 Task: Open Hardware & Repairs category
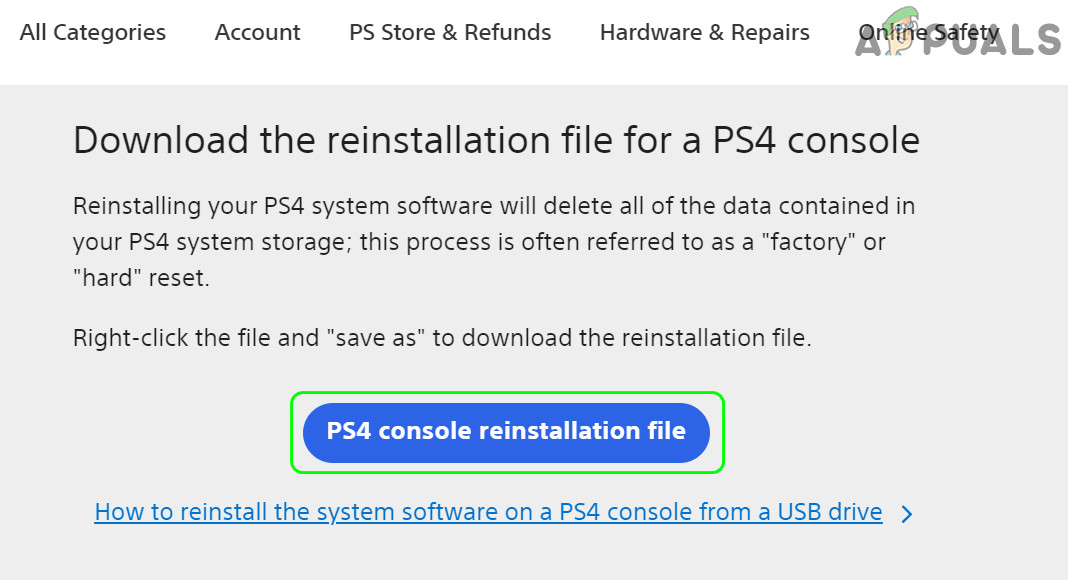704,33
